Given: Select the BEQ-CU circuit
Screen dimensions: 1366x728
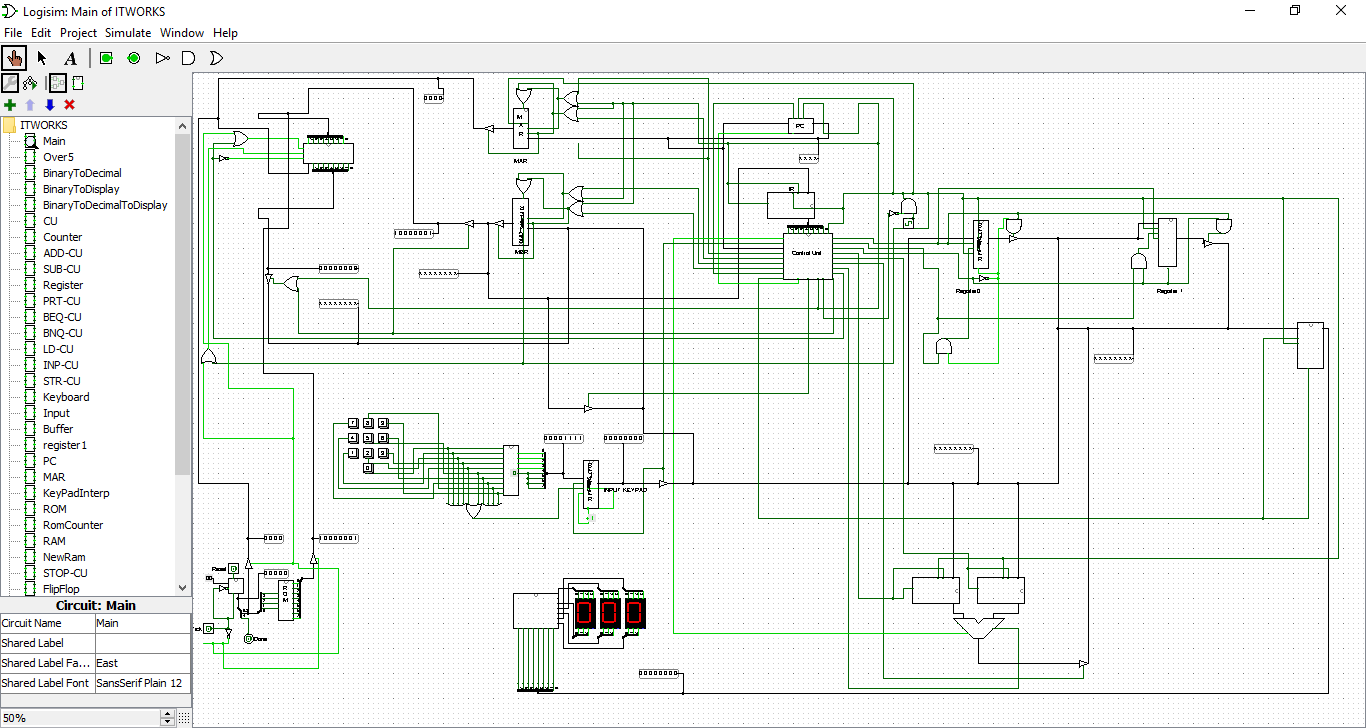Looking at the screenshot, I should (62, 317).
